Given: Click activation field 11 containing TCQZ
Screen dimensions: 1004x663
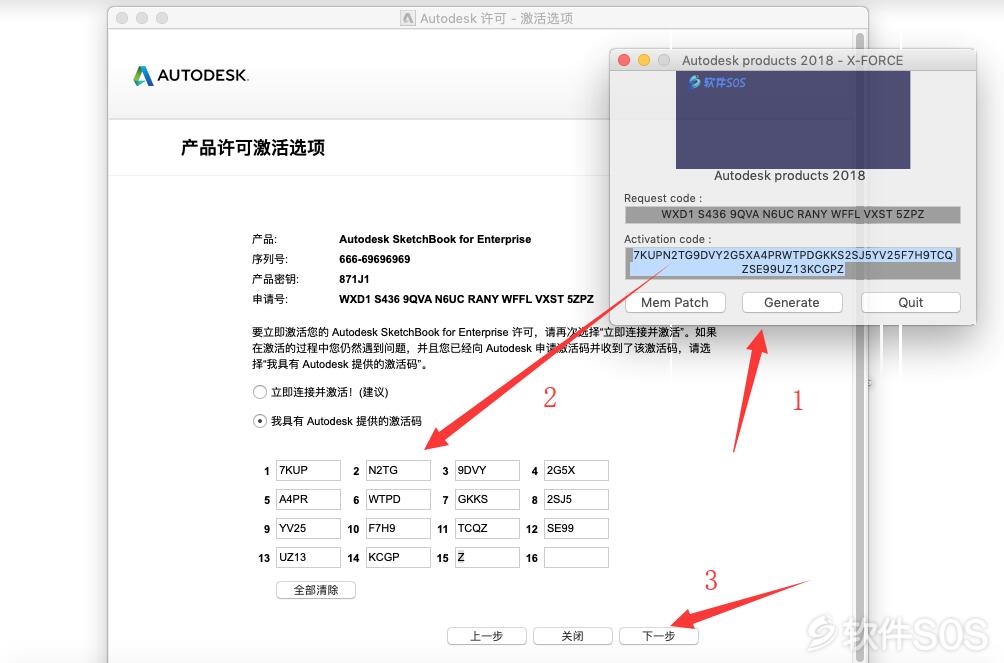Looking at the screenshot, I should coord(487,528).
